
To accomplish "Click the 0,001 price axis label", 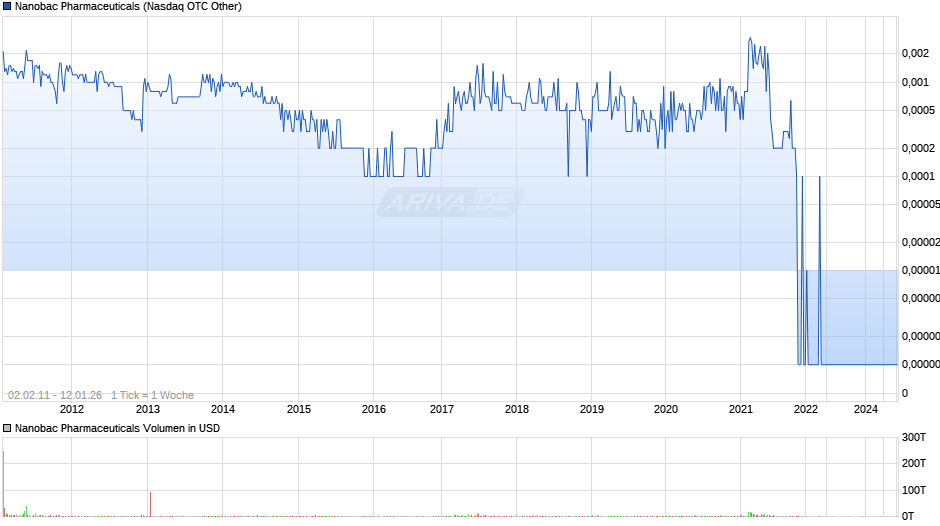I will [915, 82].
